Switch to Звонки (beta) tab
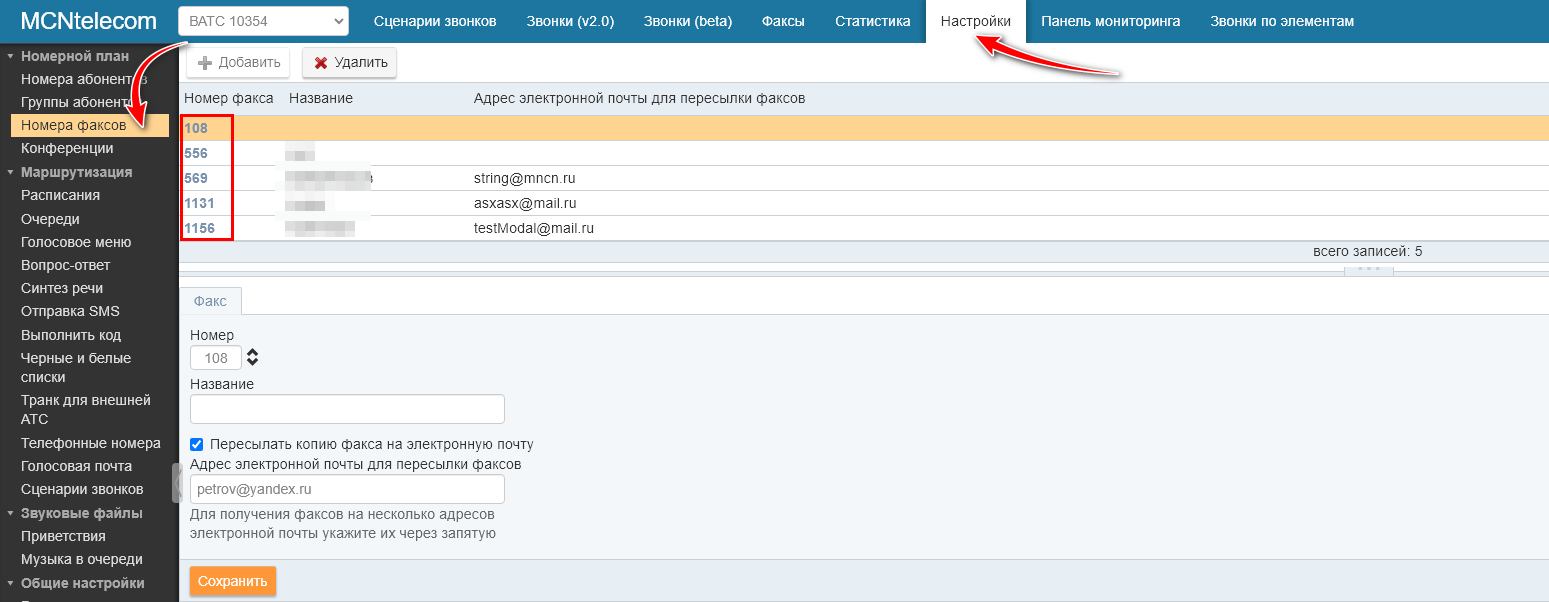 pos(688,21)
